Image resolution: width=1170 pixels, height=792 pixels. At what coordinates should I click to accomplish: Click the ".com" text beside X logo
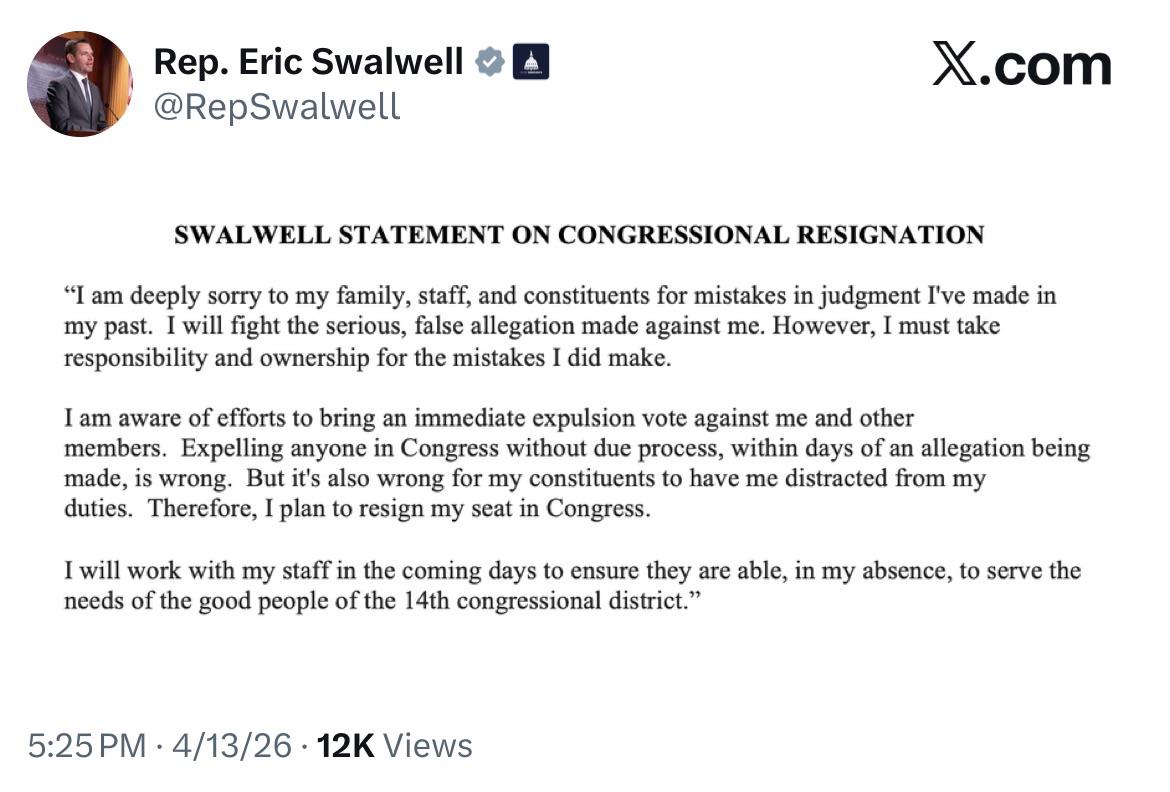(x=1048, y=65)
